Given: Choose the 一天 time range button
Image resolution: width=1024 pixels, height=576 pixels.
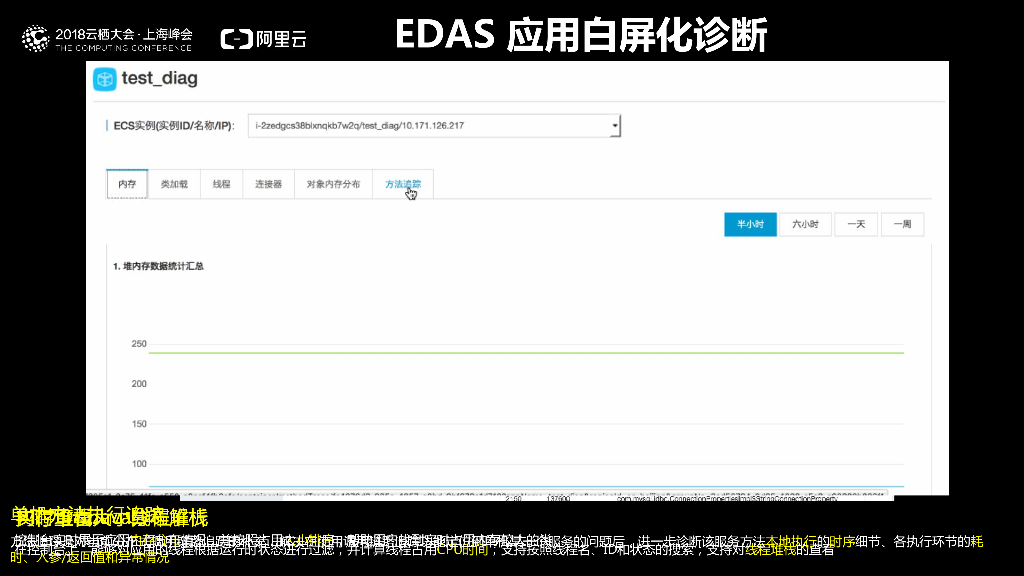Looking at the screenshot, I should pos(856,224).
